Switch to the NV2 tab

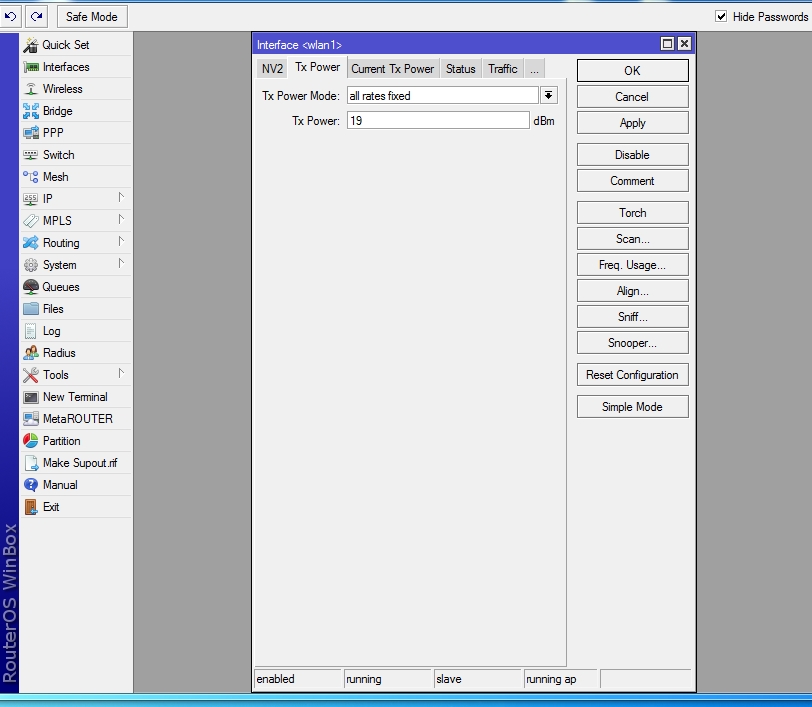pos(271,69)
